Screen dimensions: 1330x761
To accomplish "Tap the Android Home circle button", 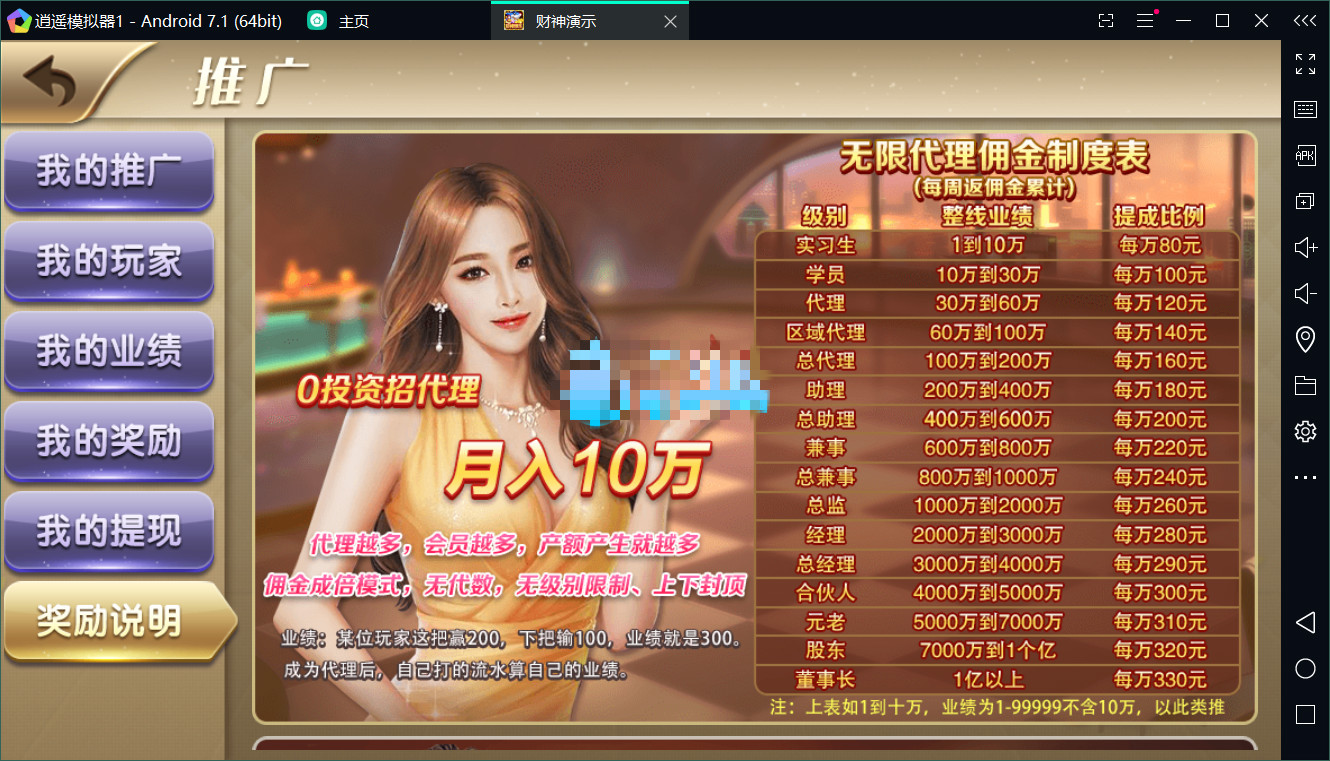I will [1305, 668].
